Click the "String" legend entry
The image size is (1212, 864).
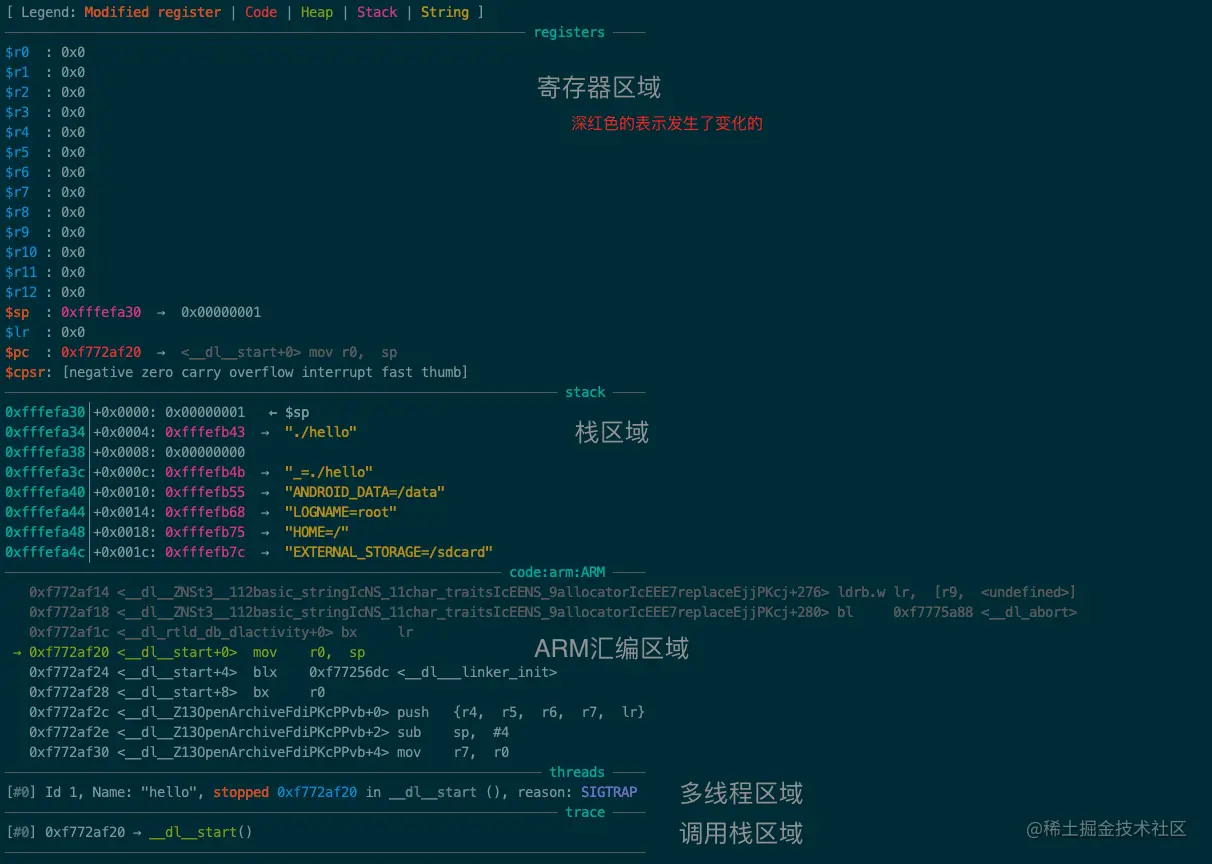coord(445,11)
